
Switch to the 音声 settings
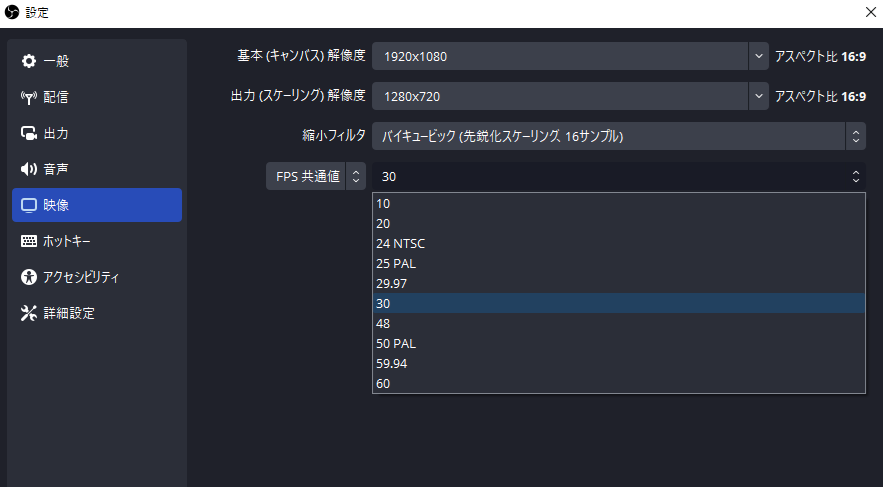coord(97,169)
